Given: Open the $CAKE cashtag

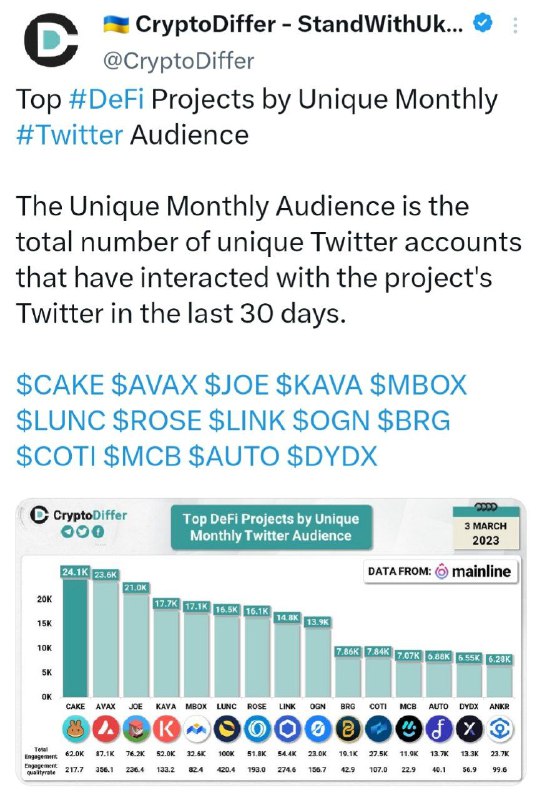Looking at the screenshot, I should click(x=60, y=385).
